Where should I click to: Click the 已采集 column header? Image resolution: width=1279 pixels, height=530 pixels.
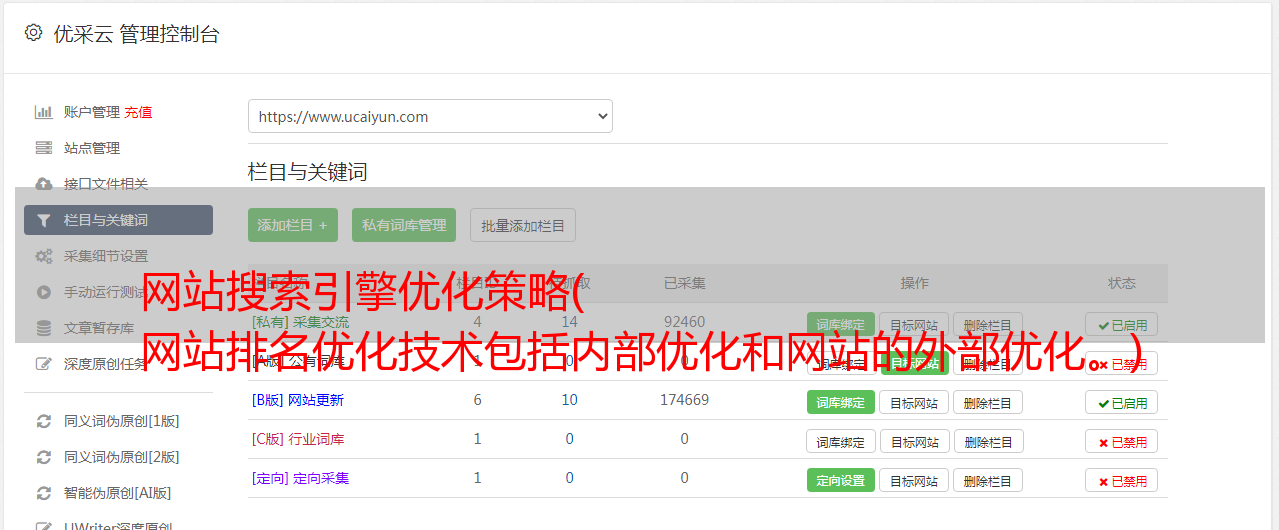684,283
